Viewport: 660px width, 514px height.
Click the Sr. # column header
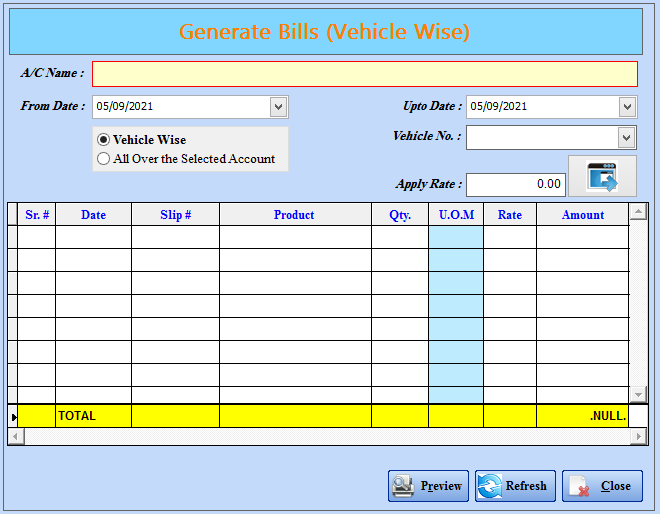[x=37, y=215]
